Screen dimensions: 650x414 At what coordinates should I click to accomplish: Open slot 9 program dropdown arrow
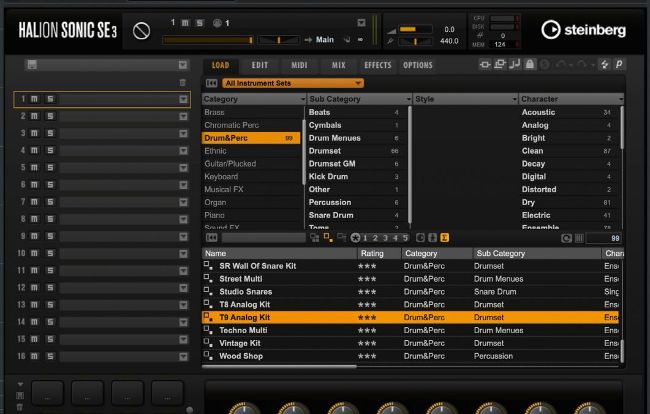[x=183, y=236]
